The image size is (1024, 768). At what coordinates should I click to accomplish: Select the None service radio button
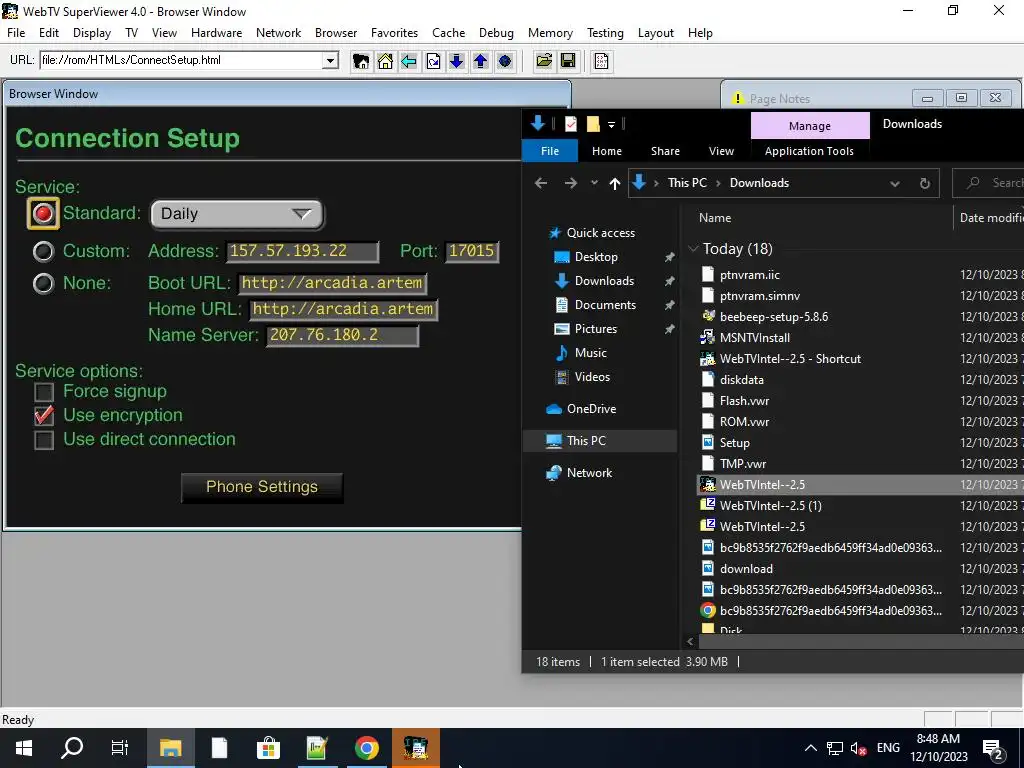43,283
